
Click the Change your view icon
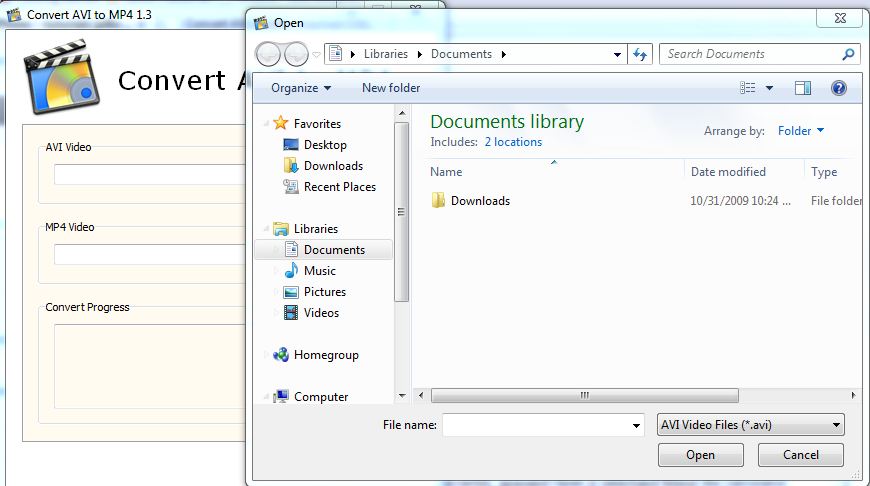pyautogui.click(x=747, y=88)
